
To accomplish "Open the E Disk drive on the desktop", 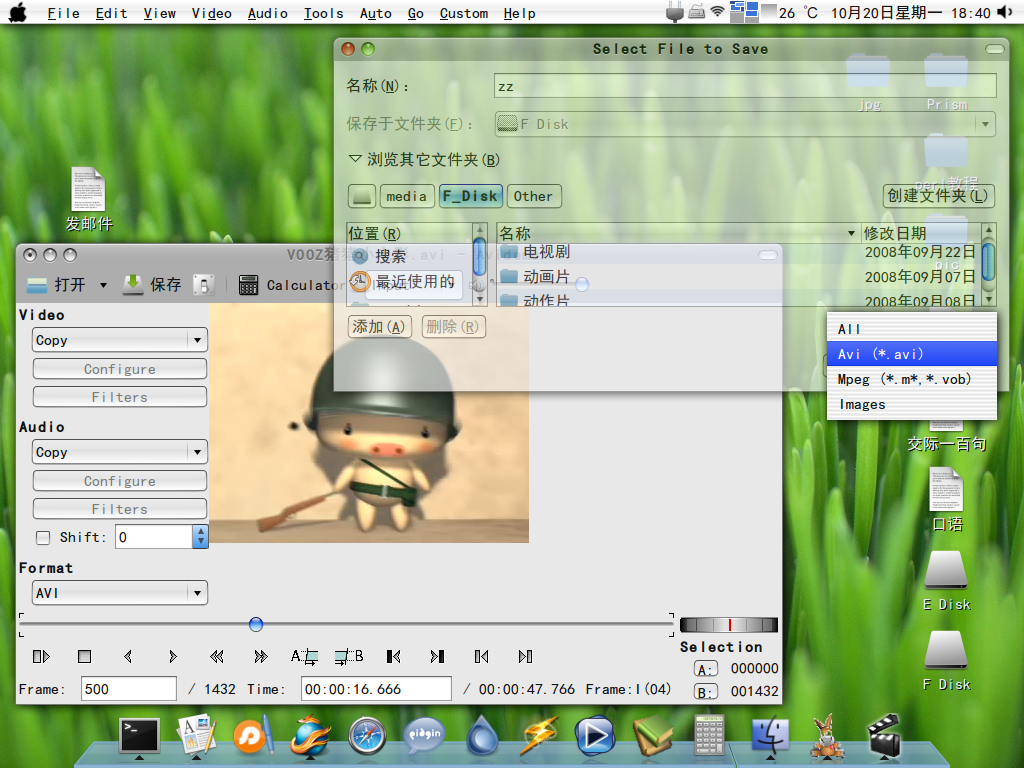I will click(x=946, y=581).
